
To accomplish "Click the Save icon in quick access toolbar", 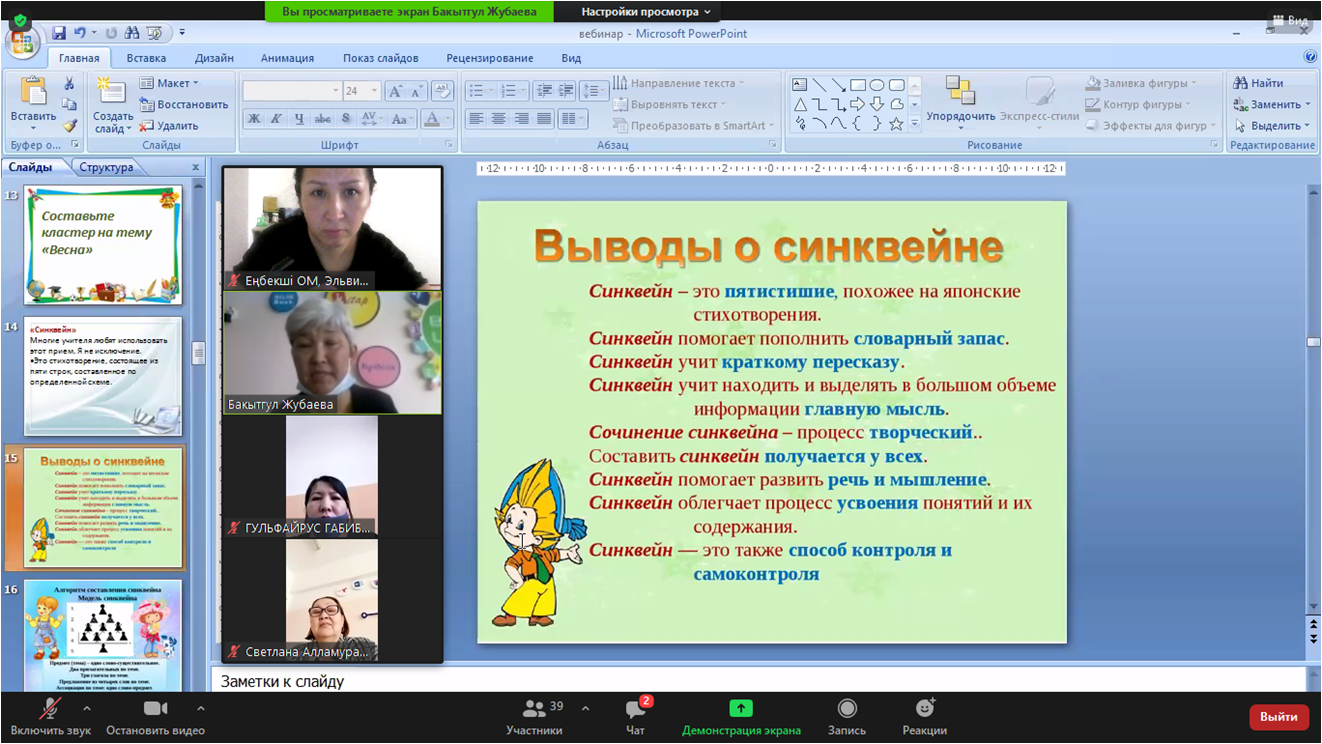I will click(59, 33).
